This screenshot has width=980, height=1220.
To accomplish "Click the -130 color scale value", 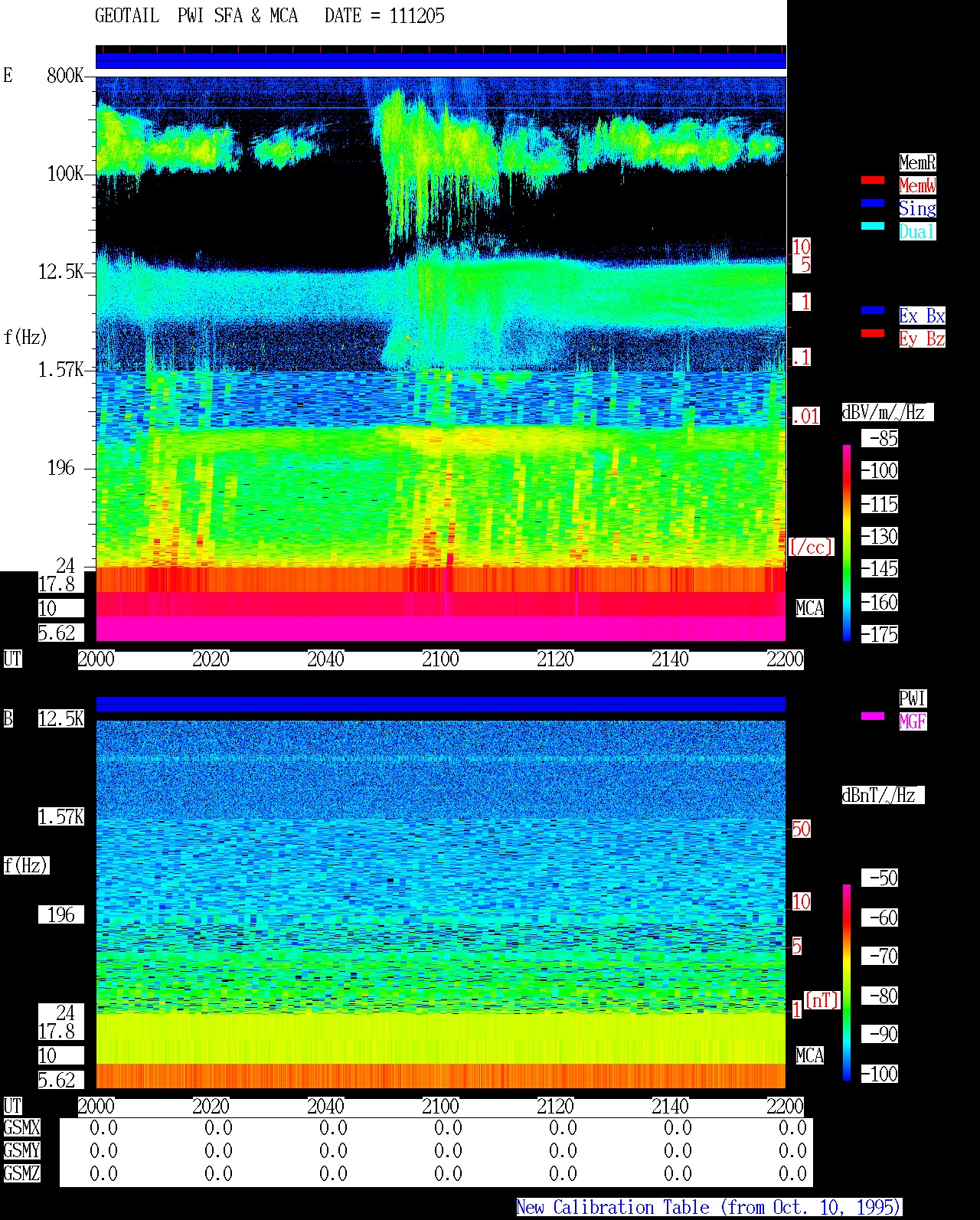I will click(880, 537).
